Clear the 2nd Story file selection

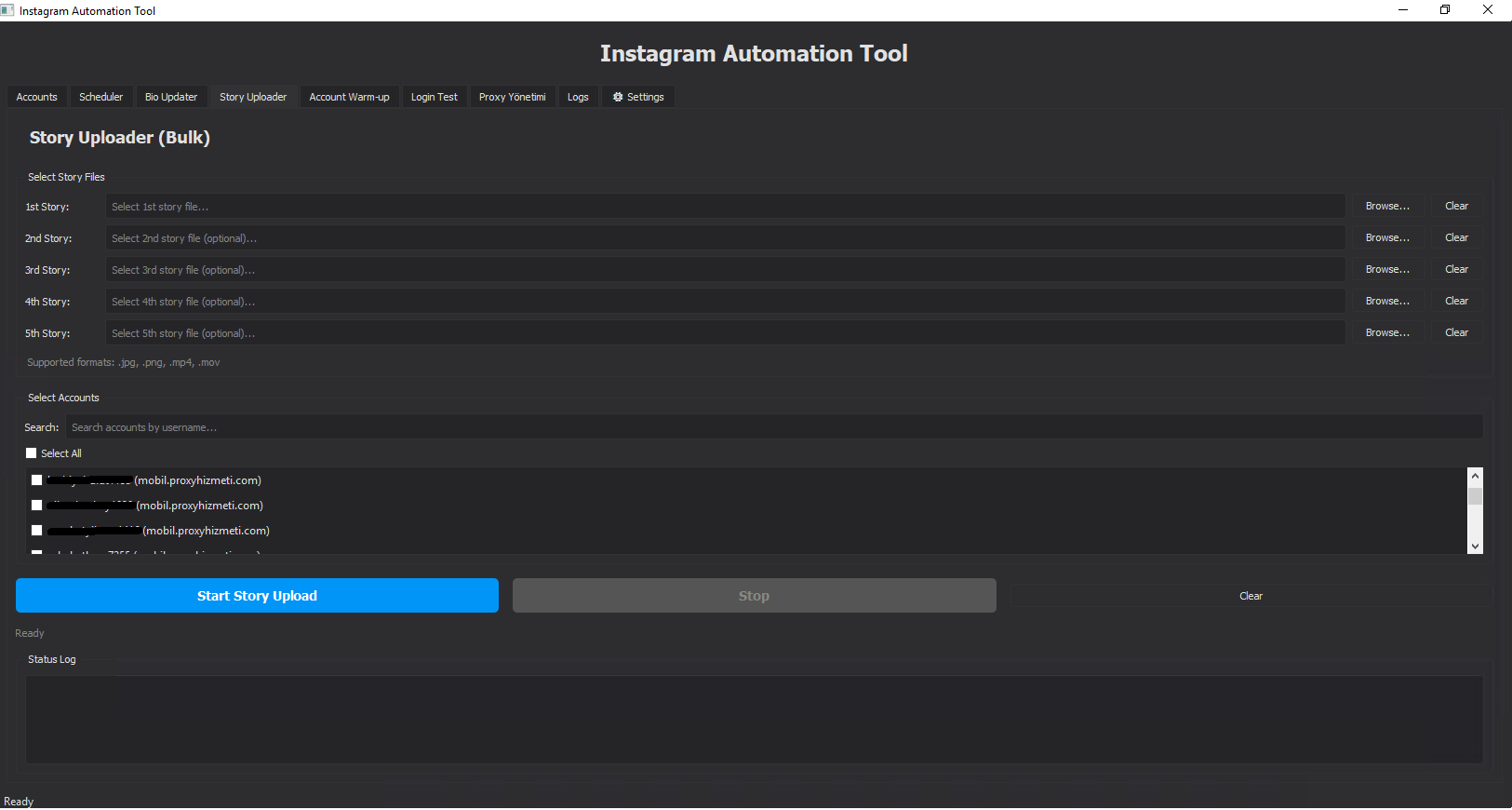[x=1456, y=237]
